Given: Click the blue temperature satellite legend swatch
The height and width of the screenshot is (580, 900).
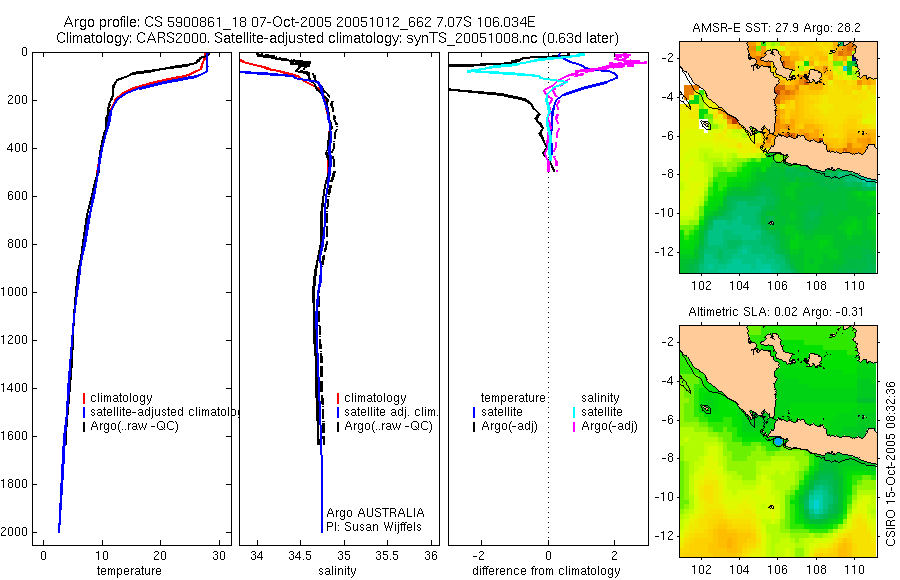Looking at the screenshot, I should click(474, 412).
